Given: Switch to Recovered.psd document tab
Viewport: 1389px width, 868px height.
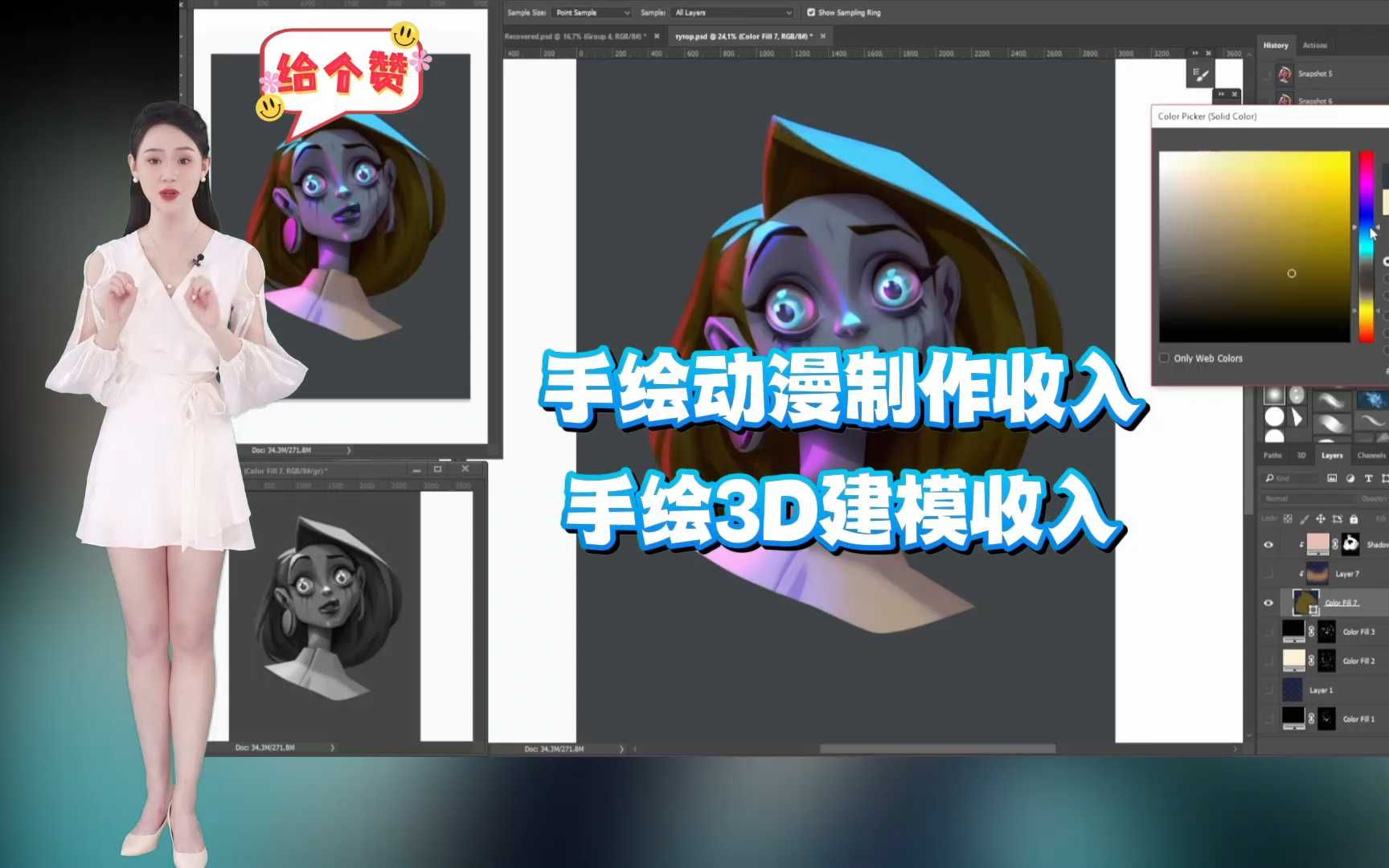Looking at the screenshot, I should coord(576,36).
